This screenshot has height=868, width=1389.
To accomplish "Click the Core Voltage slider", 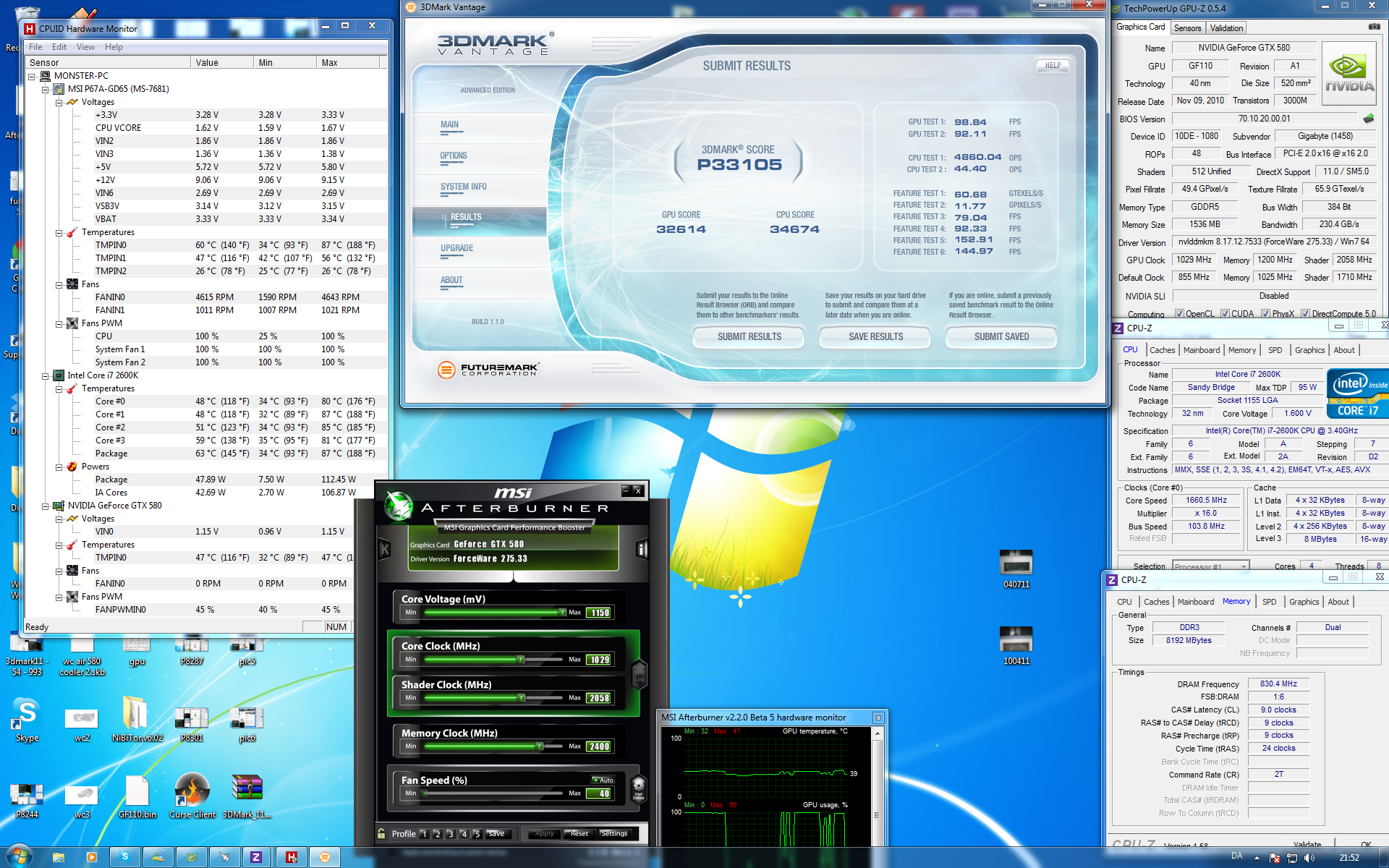I will tap(495, 612).
